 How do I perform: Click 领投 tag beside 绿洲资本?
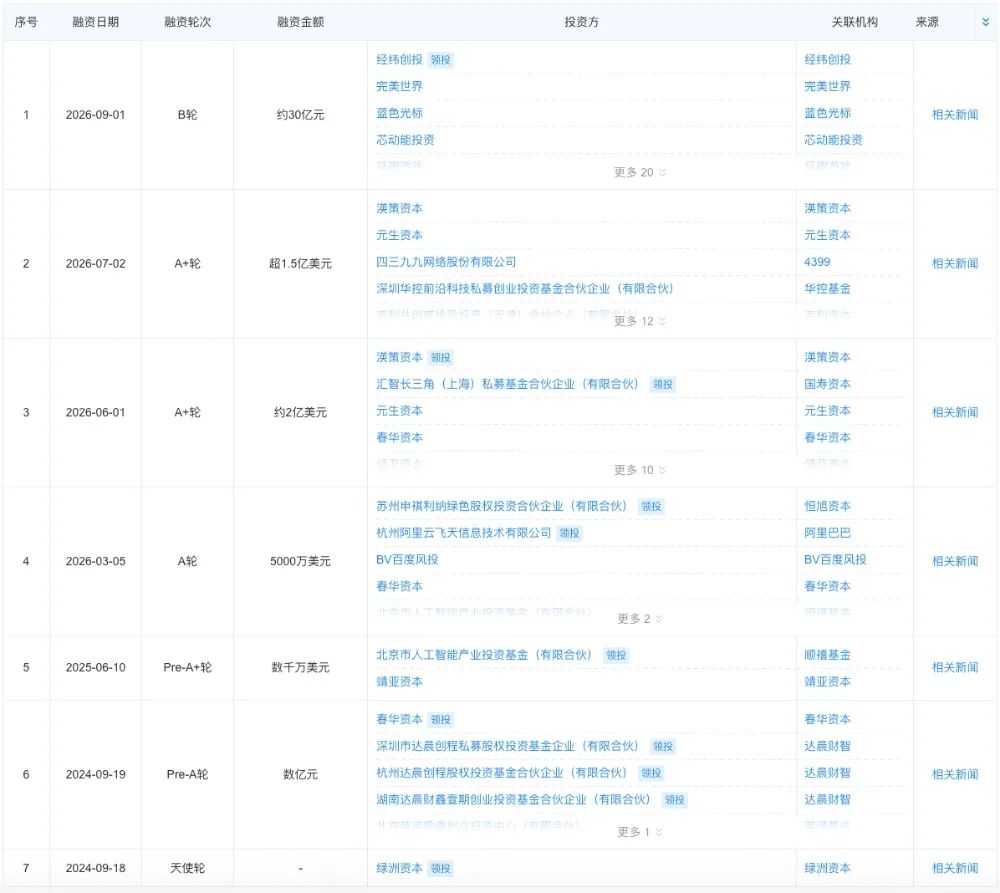click(x=441, y=869)
